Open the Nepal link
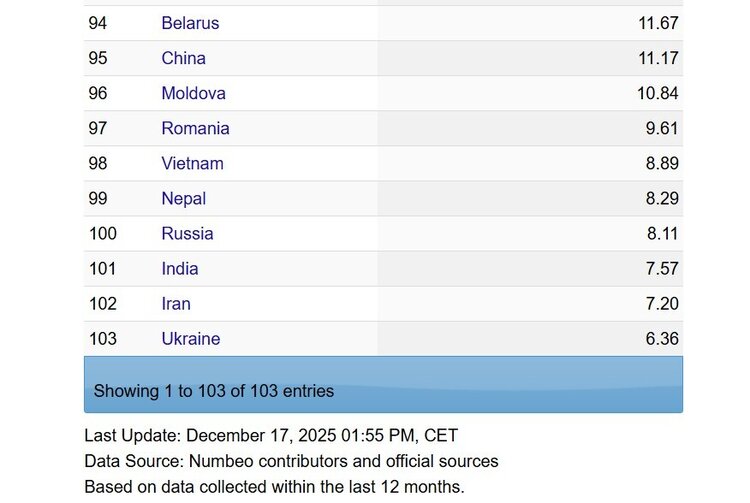 point(183,198)
